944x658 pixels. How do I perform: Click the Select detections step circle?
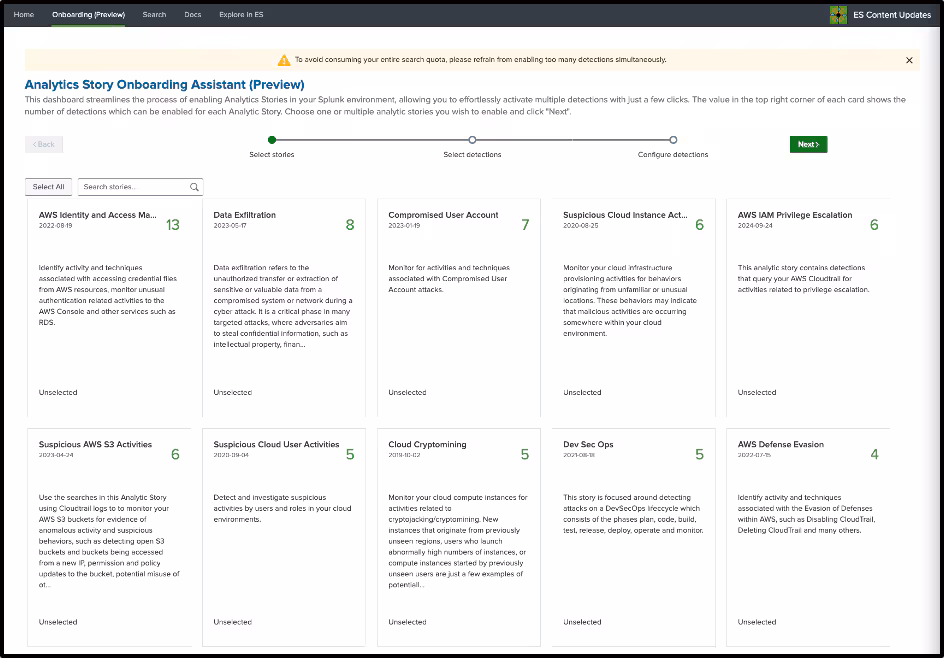(472, 140)
